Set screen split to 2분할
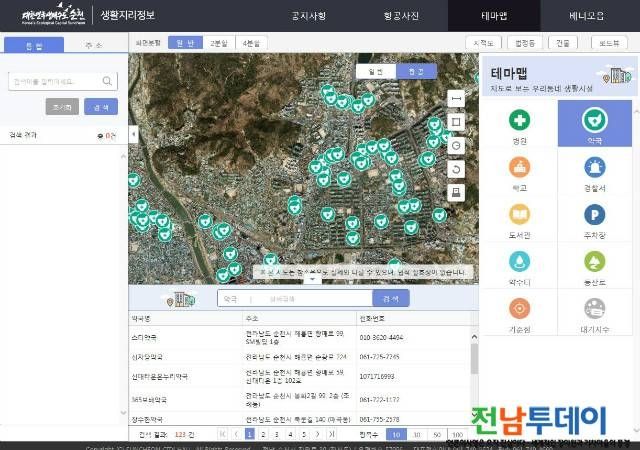 click(218, 43)
